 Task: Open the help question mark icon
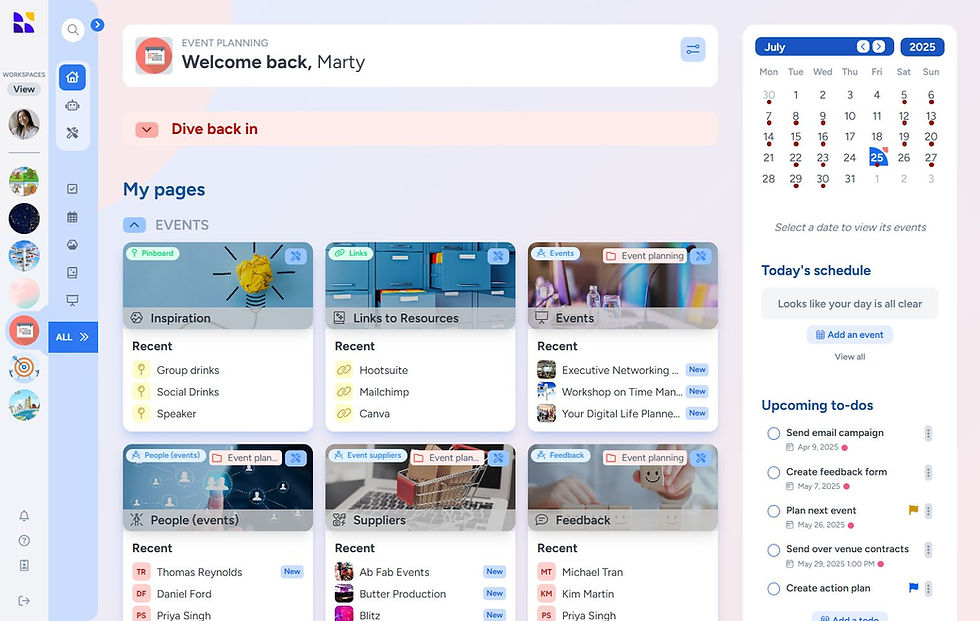(x=24, y=541)
